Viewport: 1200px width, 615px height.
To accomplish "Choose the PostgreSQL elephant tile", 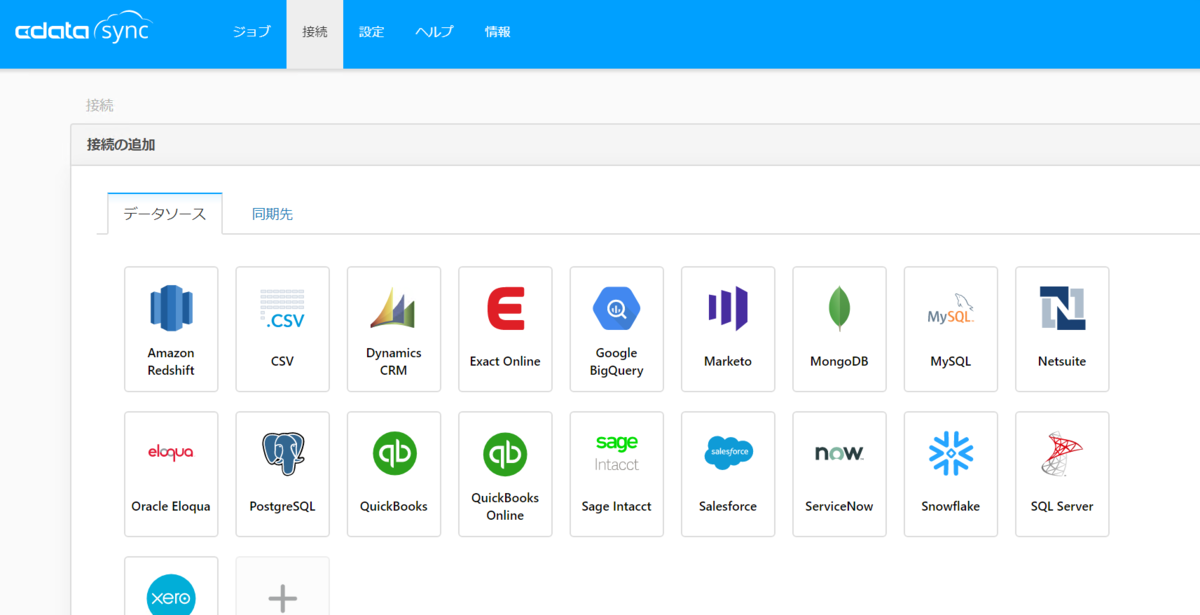I will click(282, 474).
